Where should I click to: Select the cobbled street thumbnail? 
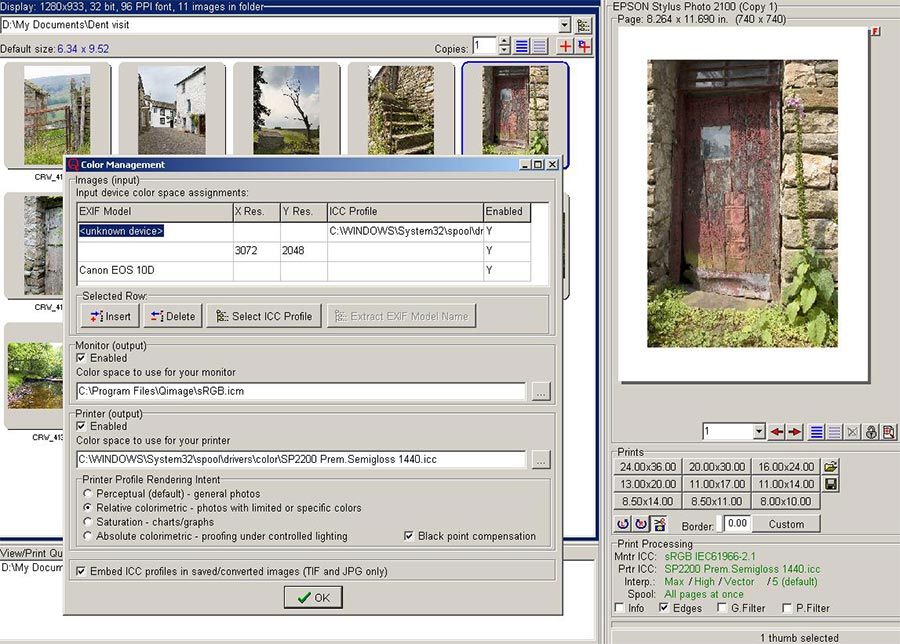pos(172,108)
